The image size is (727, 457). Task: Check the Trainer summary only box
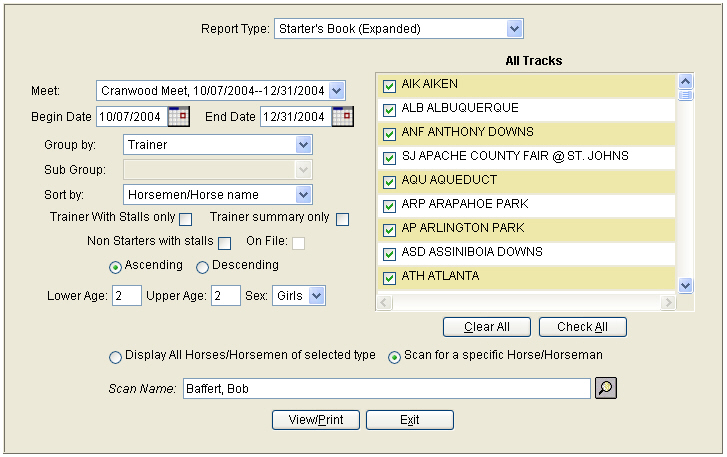(x=343, y=219)
